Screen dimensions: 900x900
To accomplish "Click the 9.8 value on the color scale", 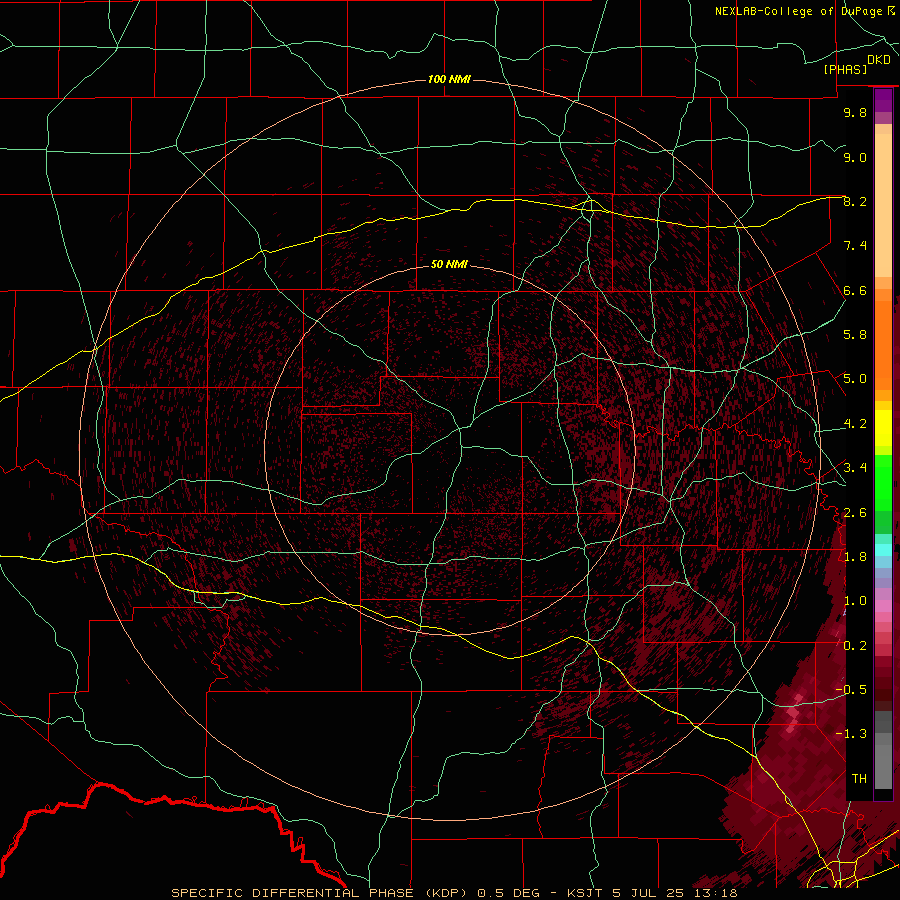I will click(x=855, y=112).
